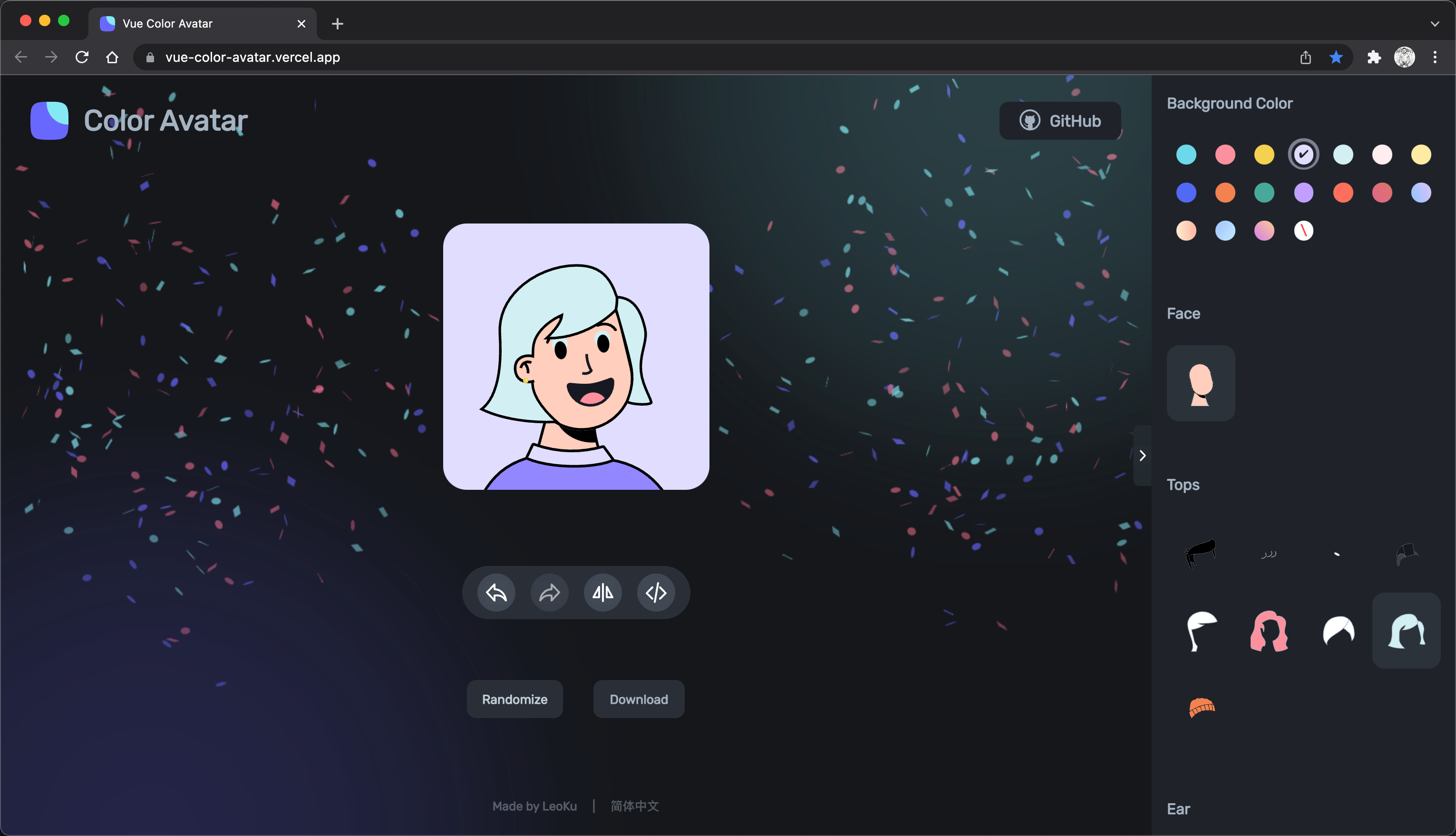
Task: Select the transparent background option
Action: pyautogui.click(x=1303, y=230)
